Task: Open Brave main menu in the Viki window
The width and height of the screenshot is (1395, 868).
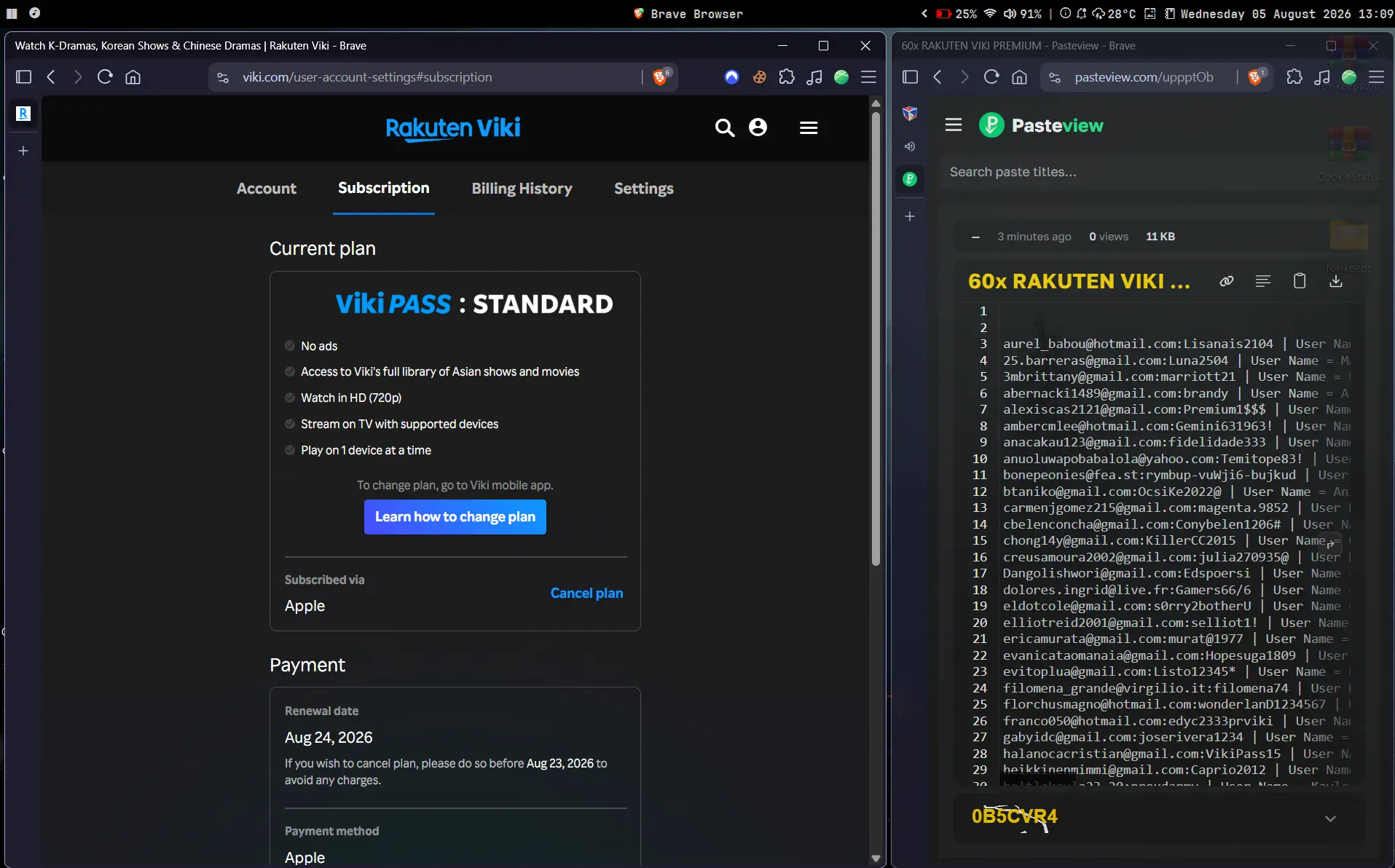Action: [x=869, y=77]
